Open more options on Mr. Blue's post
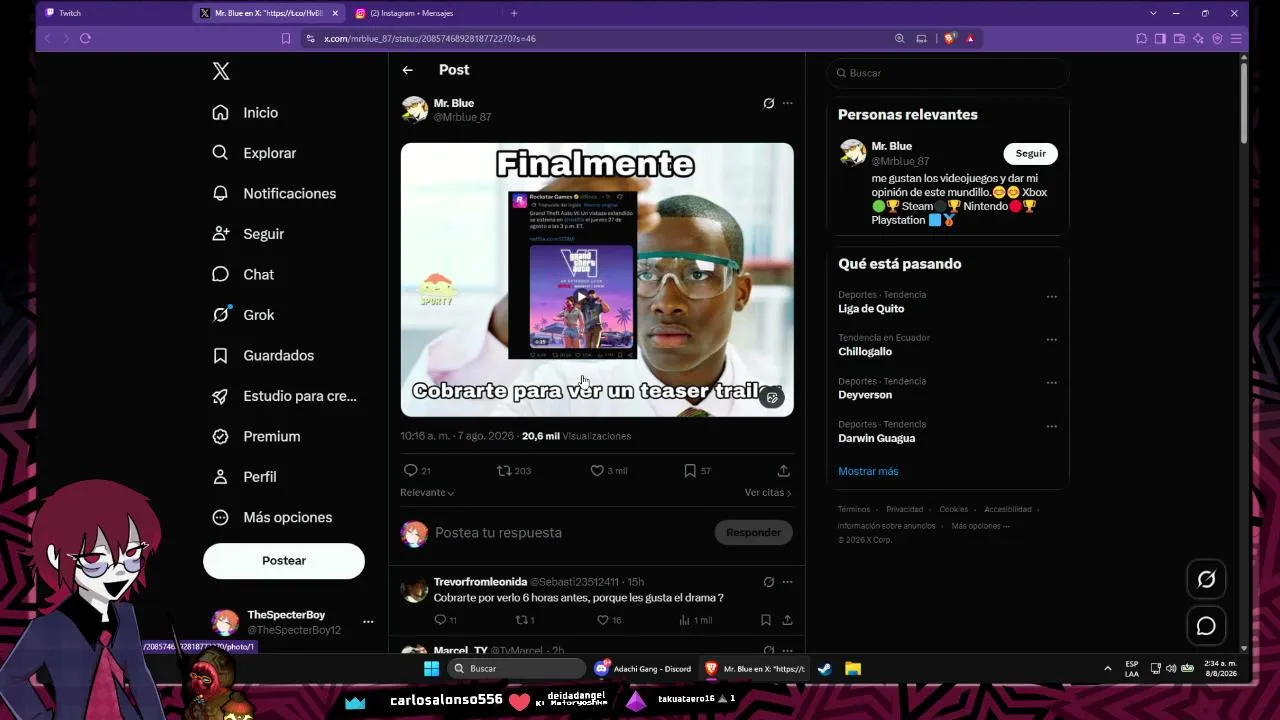Screen dimensions: 1280x720 pyautogui.click(x=787, y=103)
